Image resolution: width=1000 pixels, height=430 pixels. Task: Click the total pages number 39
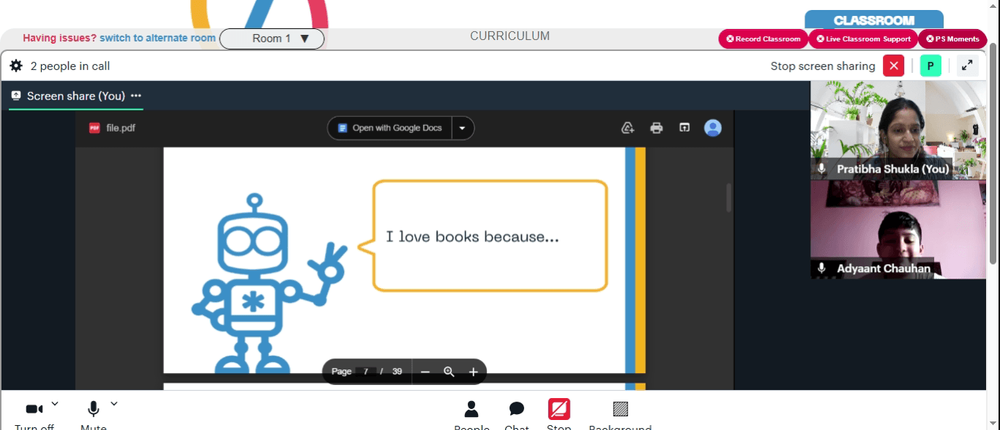coord(397,372)
